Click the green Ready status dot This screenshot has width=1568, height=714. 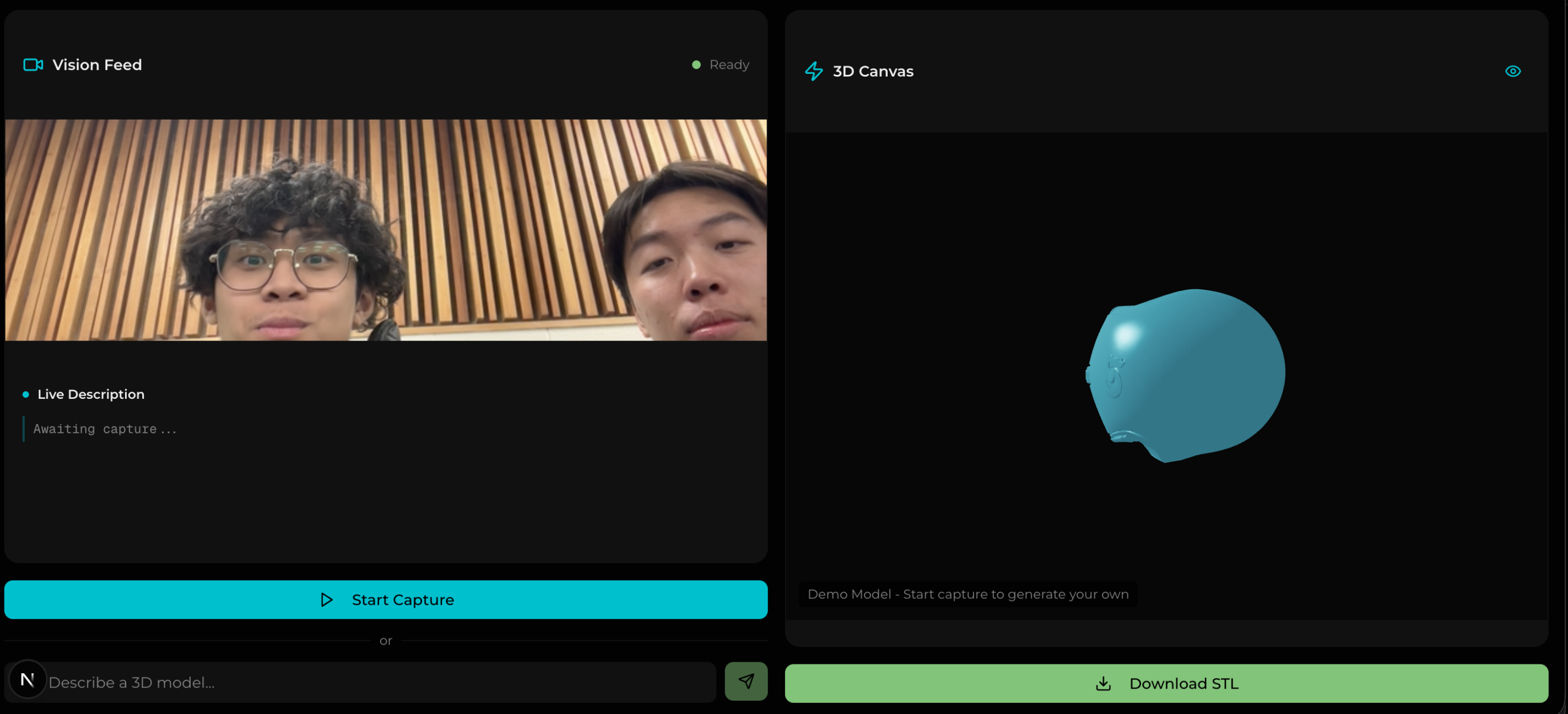[x=696, y=64]
